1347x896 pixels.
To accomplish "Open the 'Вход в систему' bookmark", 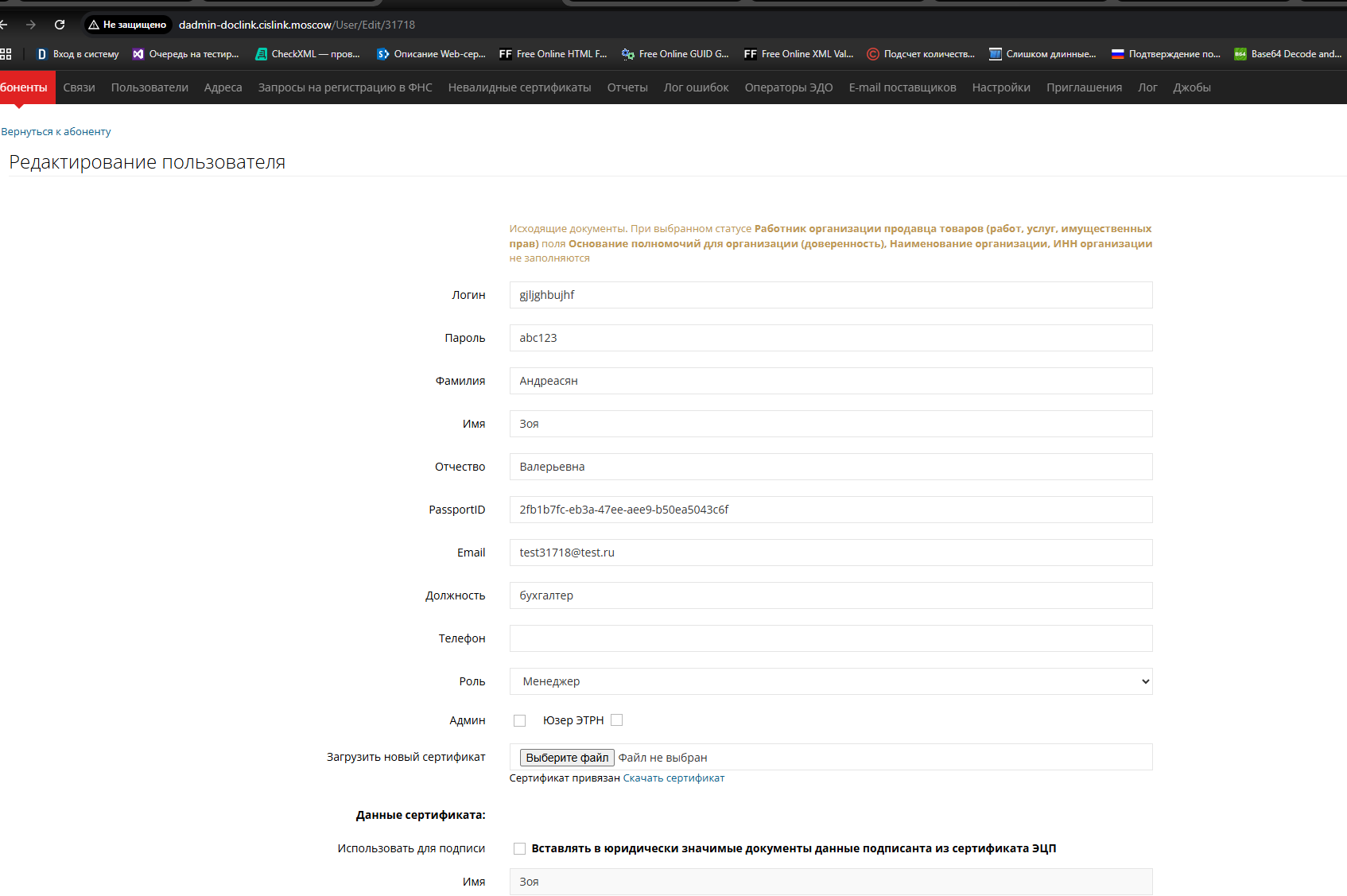I will 78,54.
